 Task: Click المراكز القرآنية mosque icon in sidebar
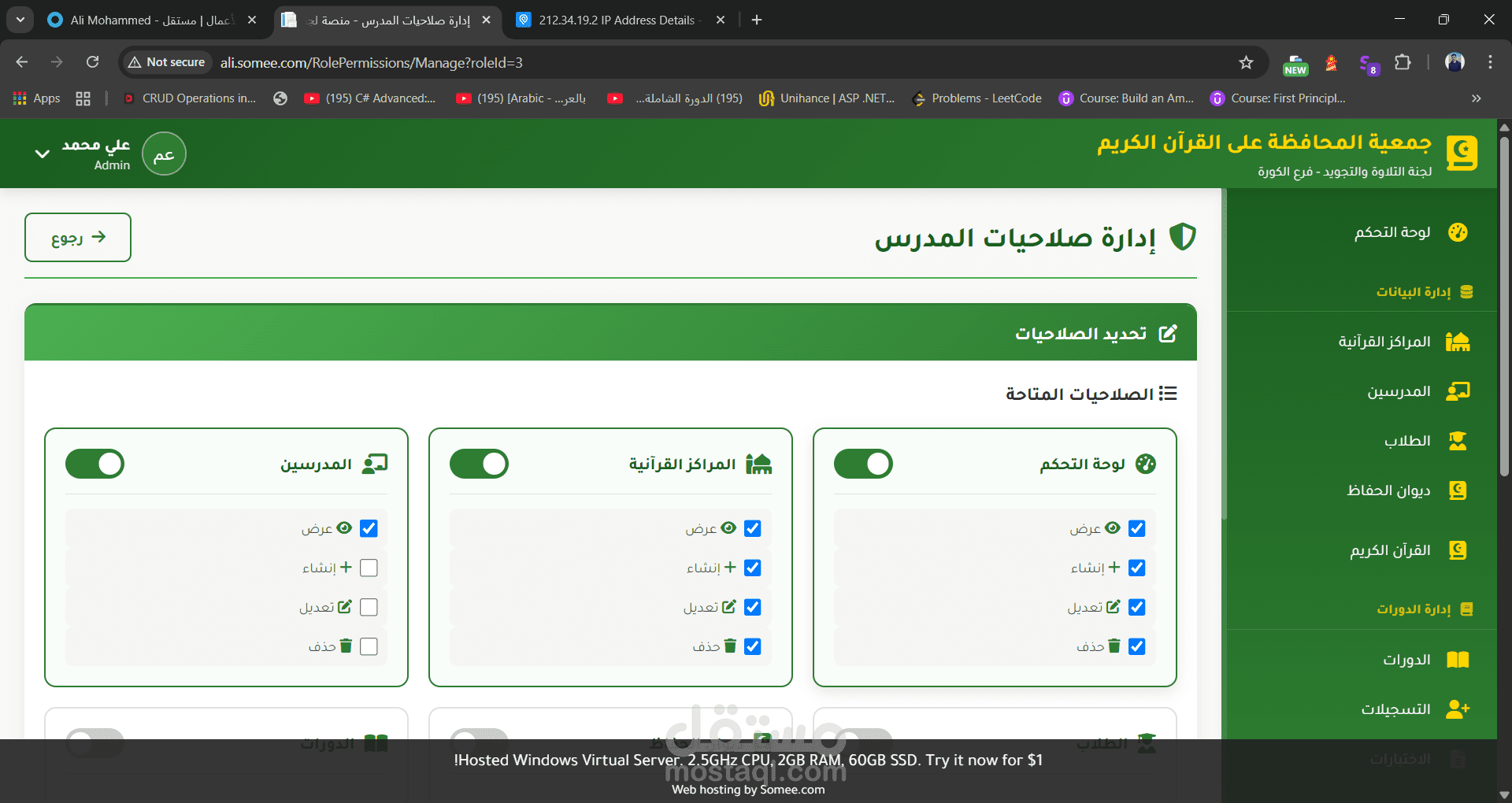tap(1458, 342)
